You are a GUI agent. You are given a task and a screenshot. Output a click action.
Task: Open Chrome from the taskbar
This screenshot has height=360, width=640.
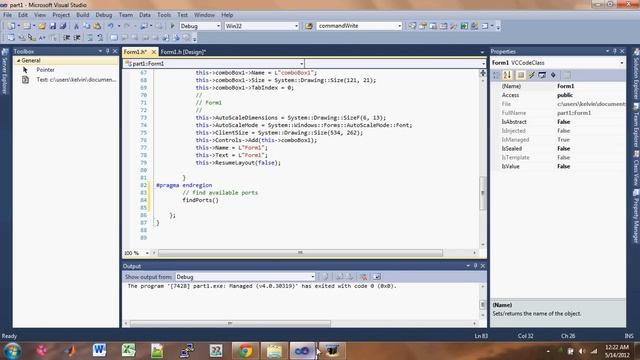click(x=245, y=351)
